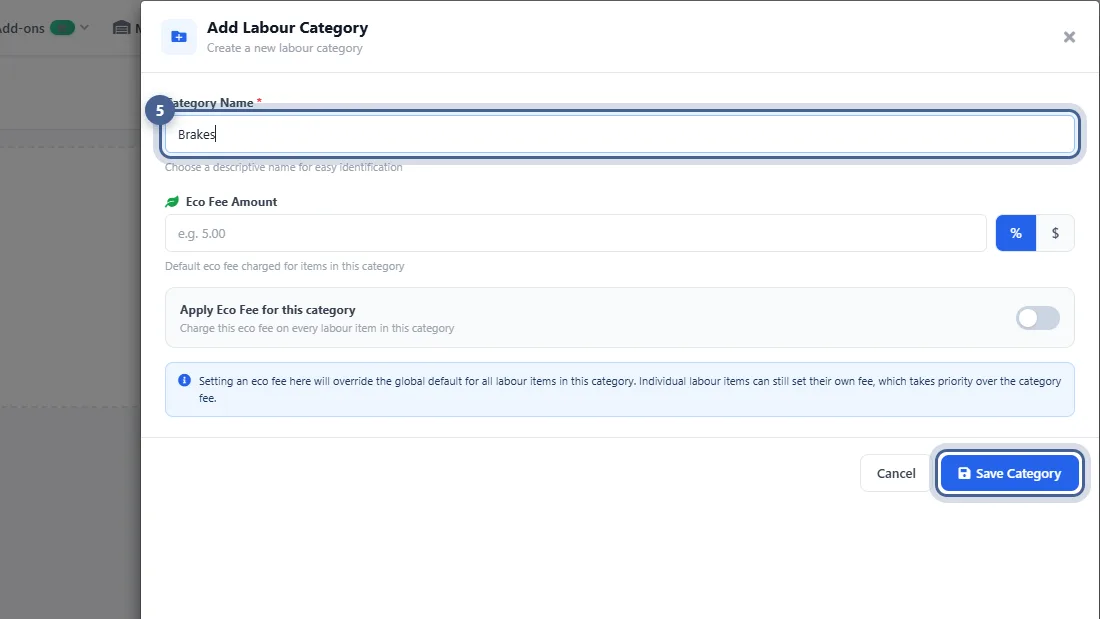Click the 'Create a new labour category' subtitle

[285, 48]
